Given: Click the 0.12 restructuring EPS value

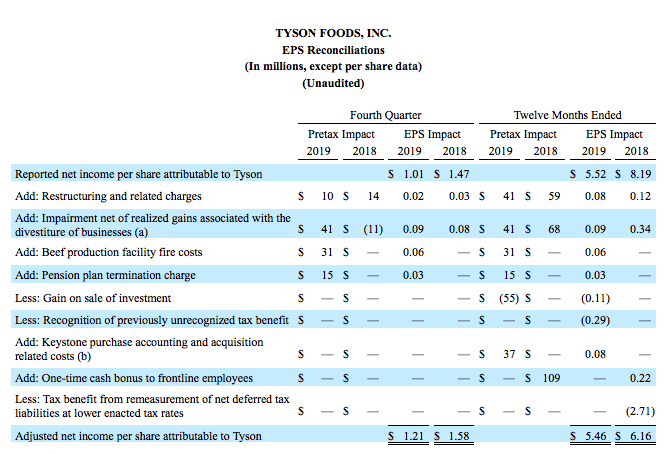Looking at the screenshot, I should (x=640, y=196).
